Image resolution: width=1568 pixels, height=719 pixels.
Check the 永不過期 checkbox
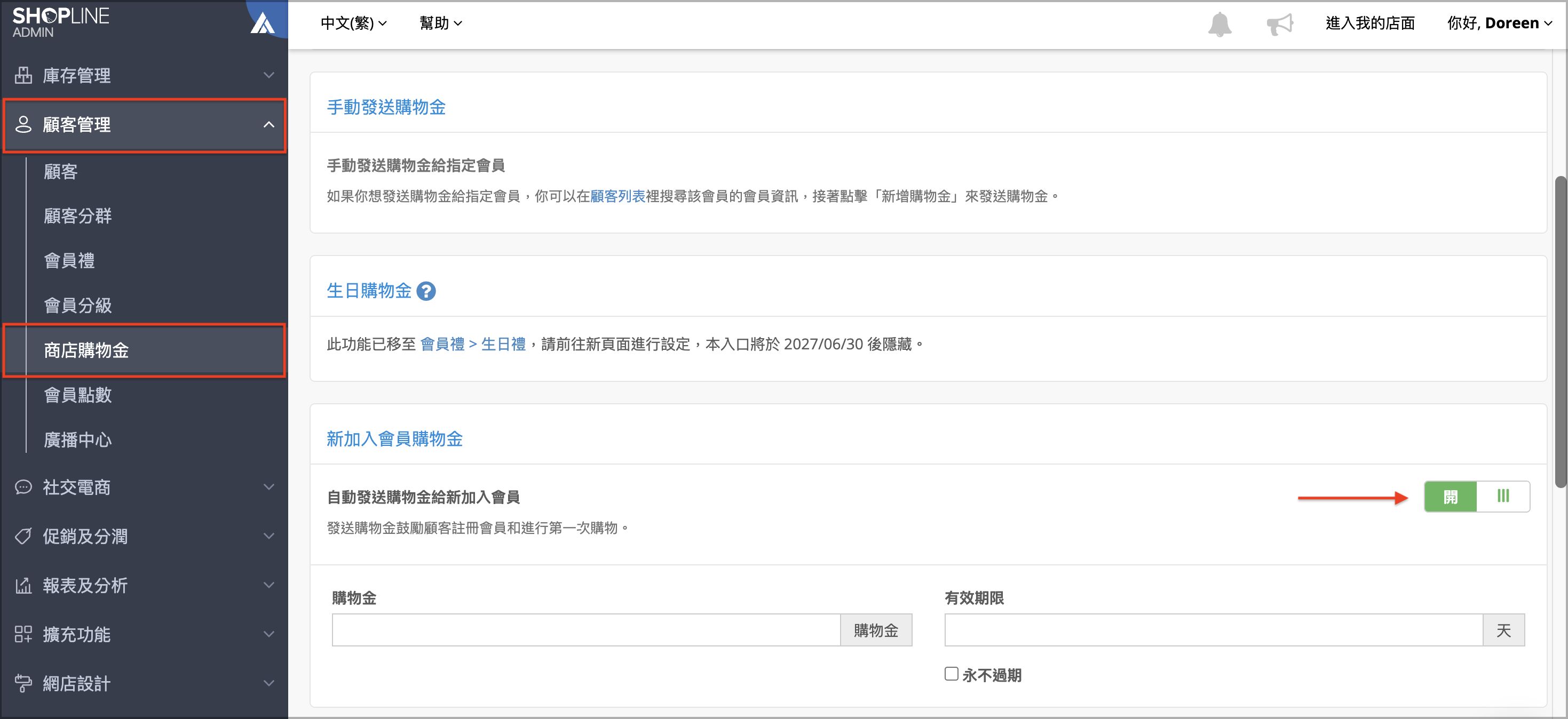pyautogui.click(x=952, y=674)
